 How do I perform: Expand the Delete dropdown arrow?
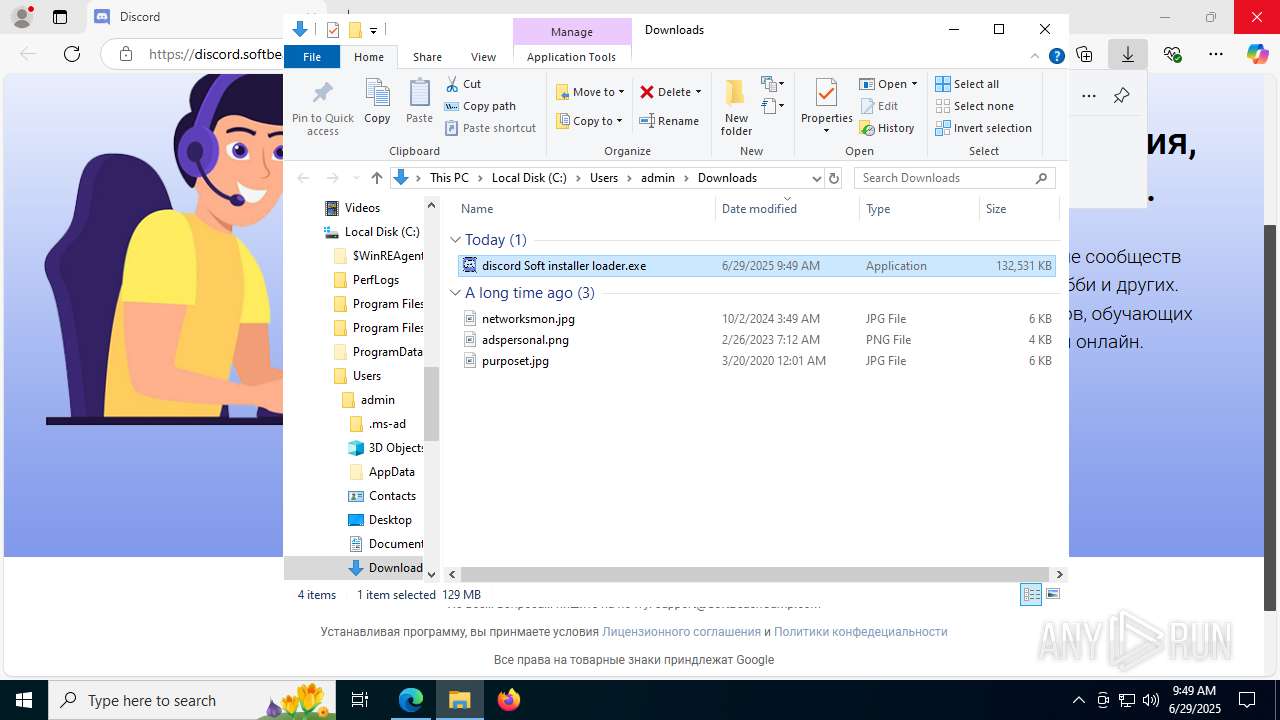[698, 92]
